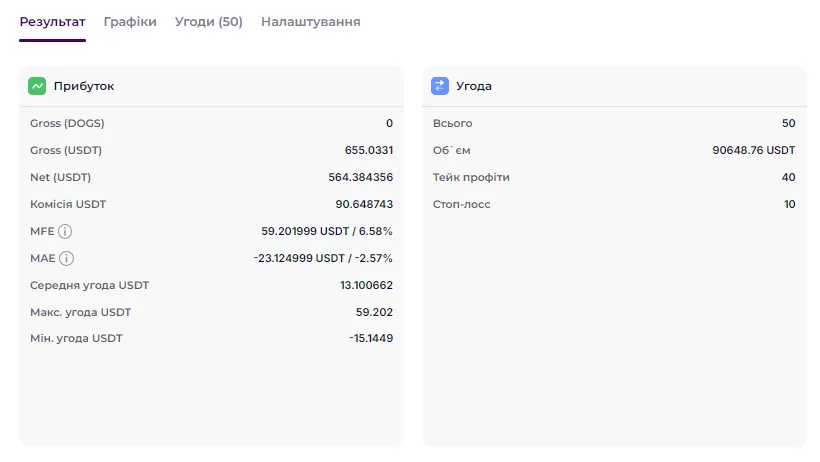Click the Прибуток panel heading text

pos(84,86)
